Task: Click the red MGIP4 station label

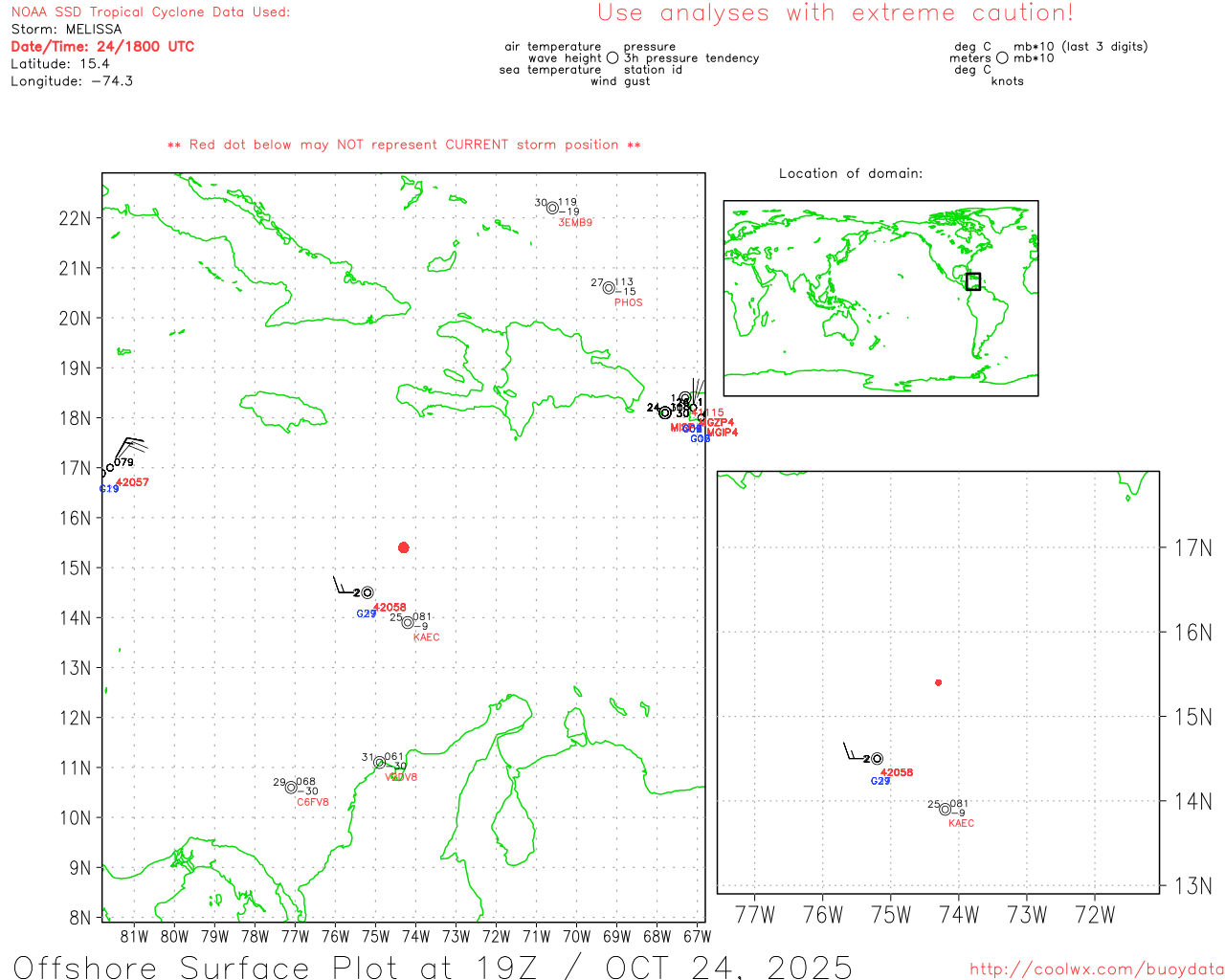Action: (x=723, y=433)
